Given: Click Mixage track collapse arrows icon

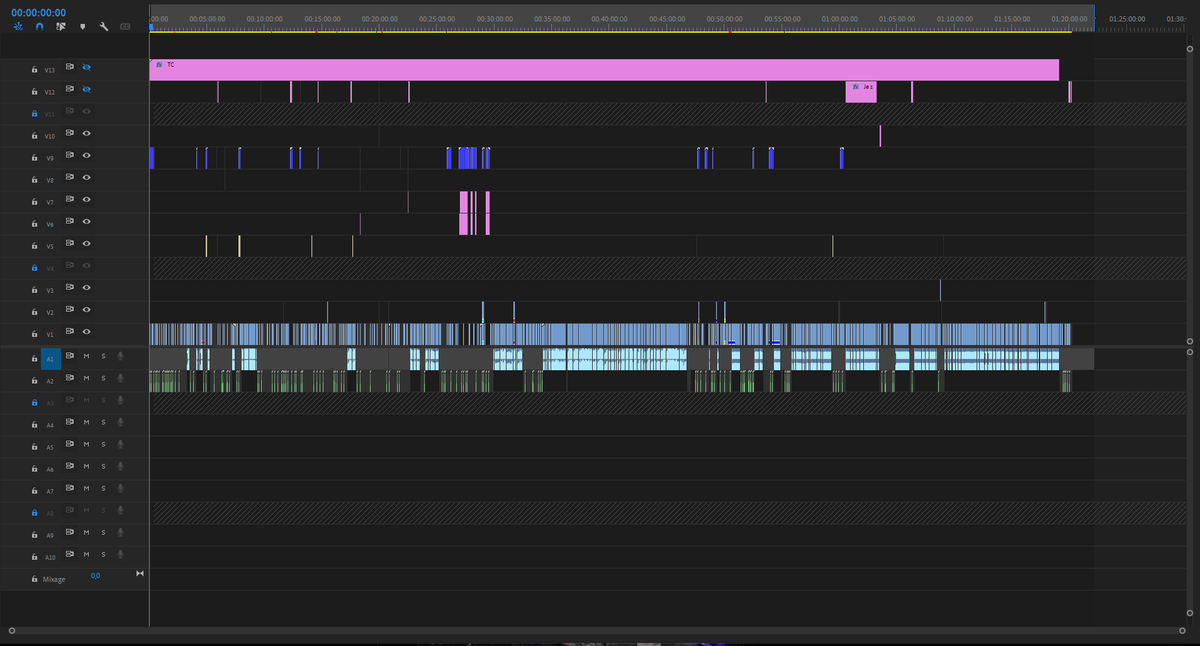Looking at the screenshot, I should click(x=139, y=573).
